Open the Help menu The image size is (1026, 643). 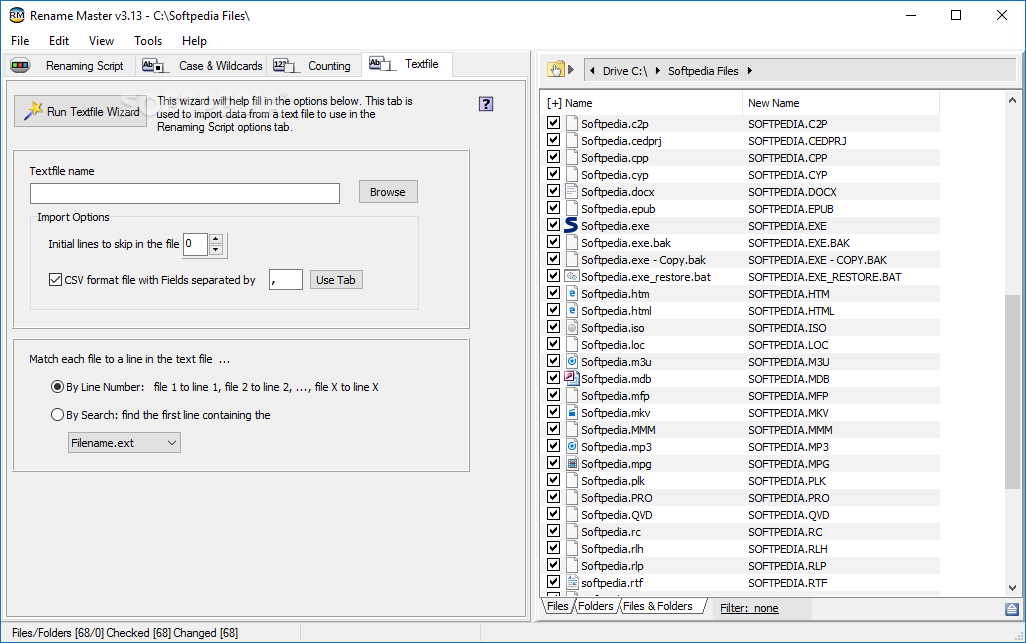(194, 41)
